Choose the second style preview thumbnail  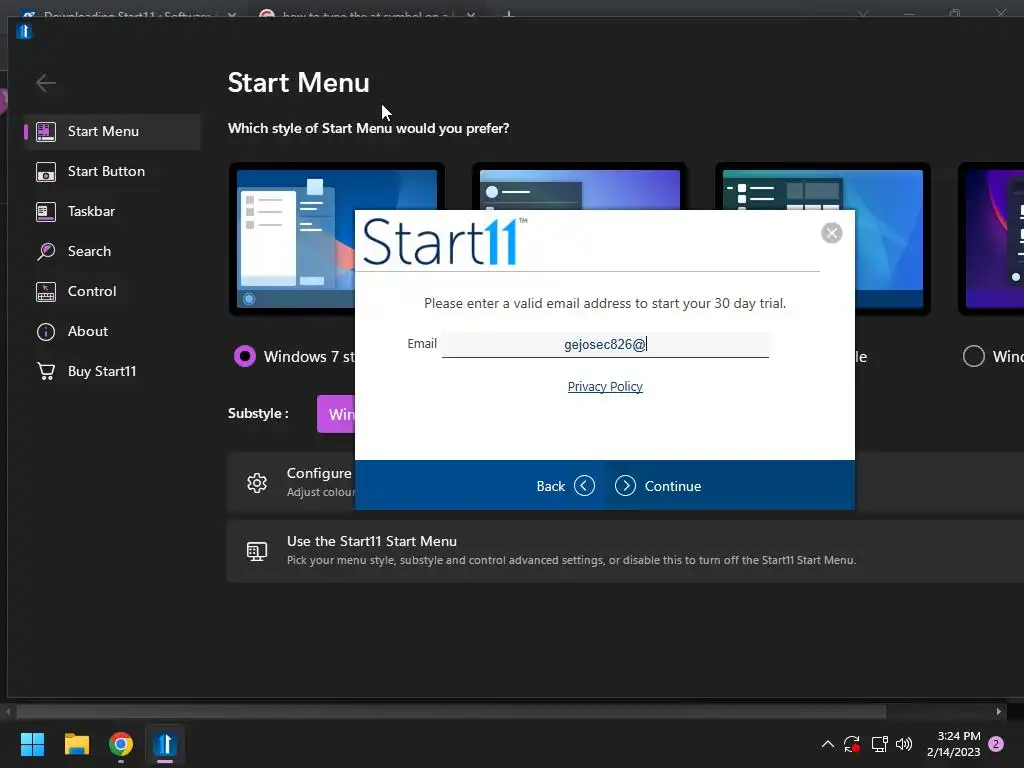point(579,186)
